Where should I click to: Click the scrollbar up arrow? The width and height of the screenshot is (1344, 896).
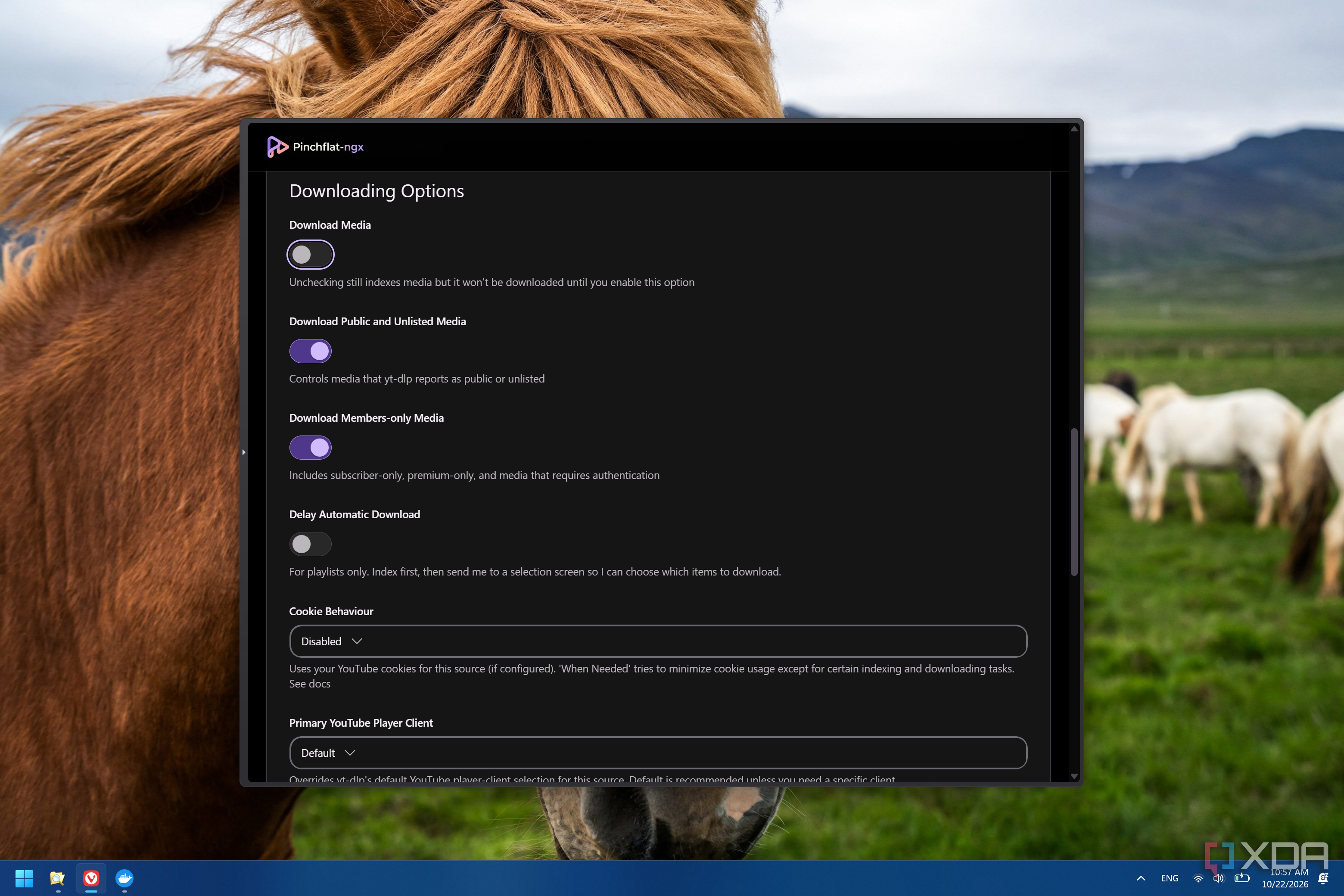tap(1074, 129)
